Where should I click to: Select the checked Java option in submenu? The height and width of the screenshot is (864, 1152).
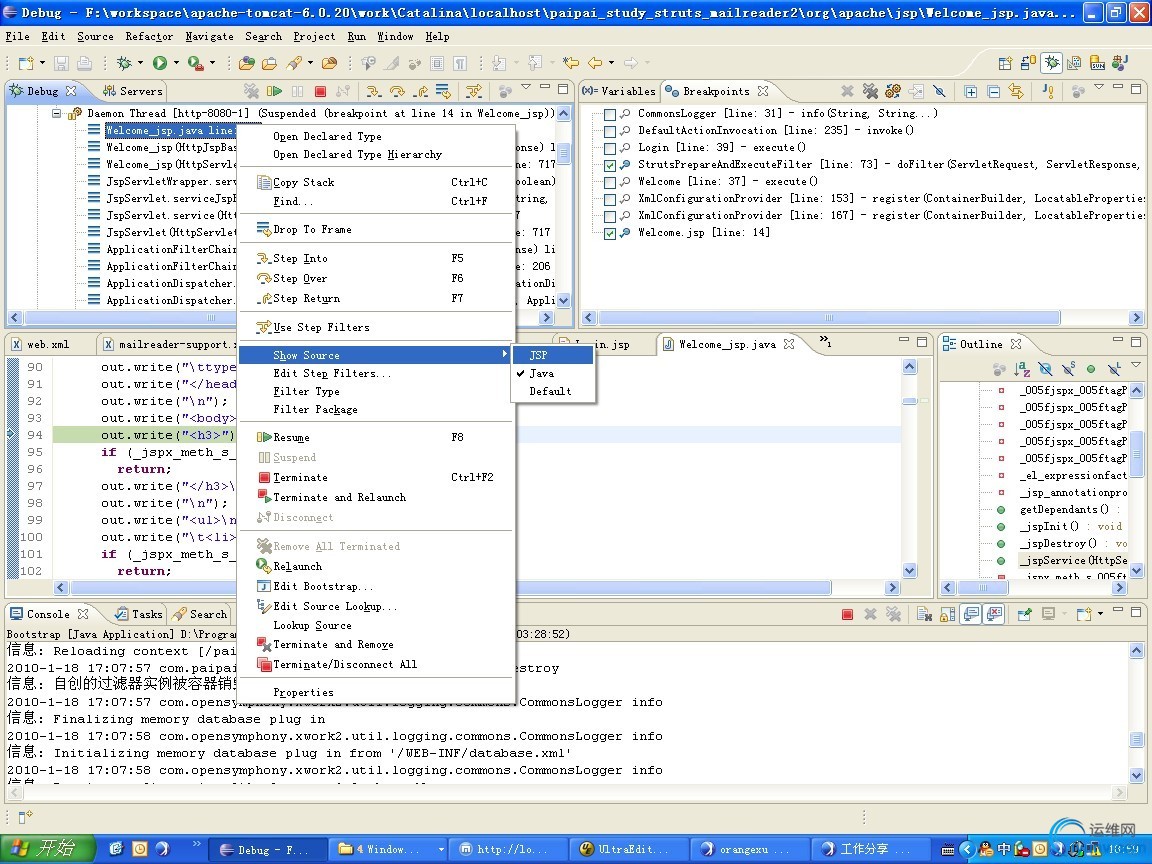tap(553, 373)
